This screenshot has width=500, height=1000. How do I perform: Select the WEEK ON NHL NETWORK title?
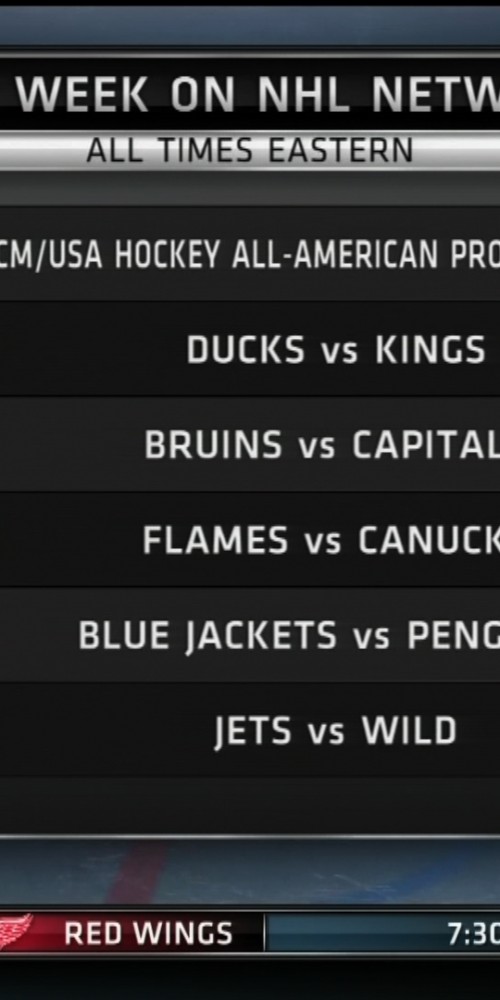click(x=258, y=94)
